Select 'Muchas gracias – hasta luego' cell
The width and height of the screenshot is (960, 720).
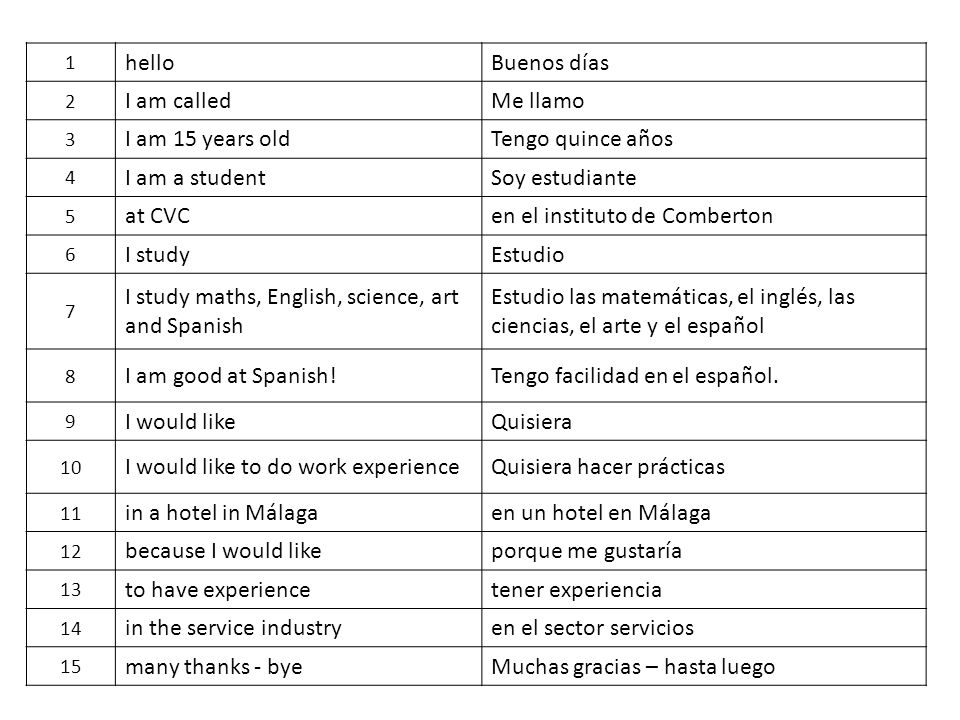(703, 666)
